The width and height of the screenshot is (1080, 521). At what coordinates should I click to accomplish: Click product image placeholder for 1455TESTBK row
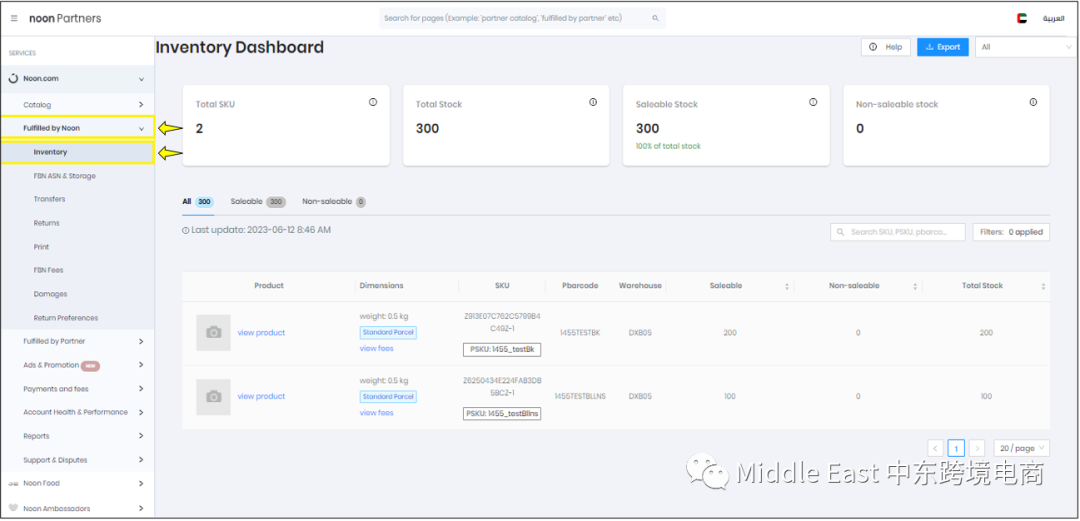click(x=214, y=333)
